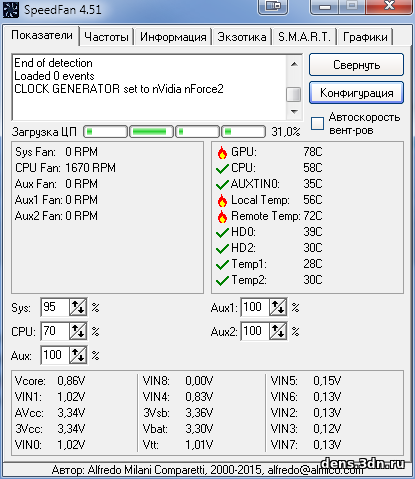The width and height of the screenshot is (415, 479).
Task: Click the 'End of detection' log line
Action: coord(53,63)
